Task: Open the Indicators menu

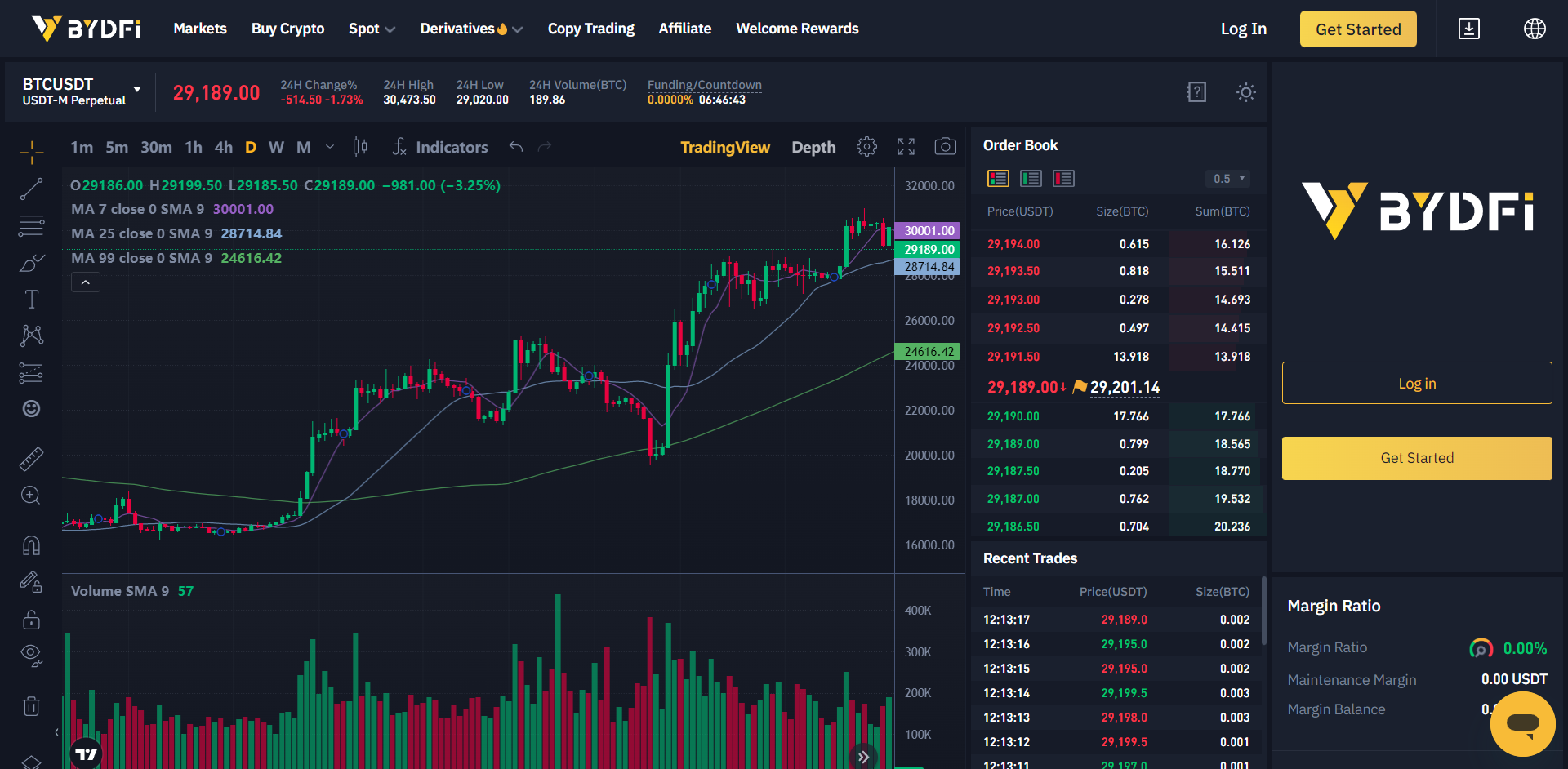Action: tap(440, 147)
